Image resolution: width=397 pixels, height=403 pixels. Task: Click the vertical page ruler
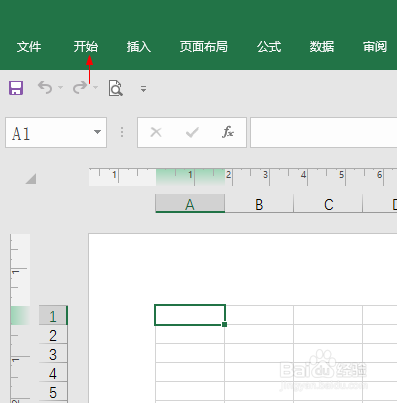20,318
